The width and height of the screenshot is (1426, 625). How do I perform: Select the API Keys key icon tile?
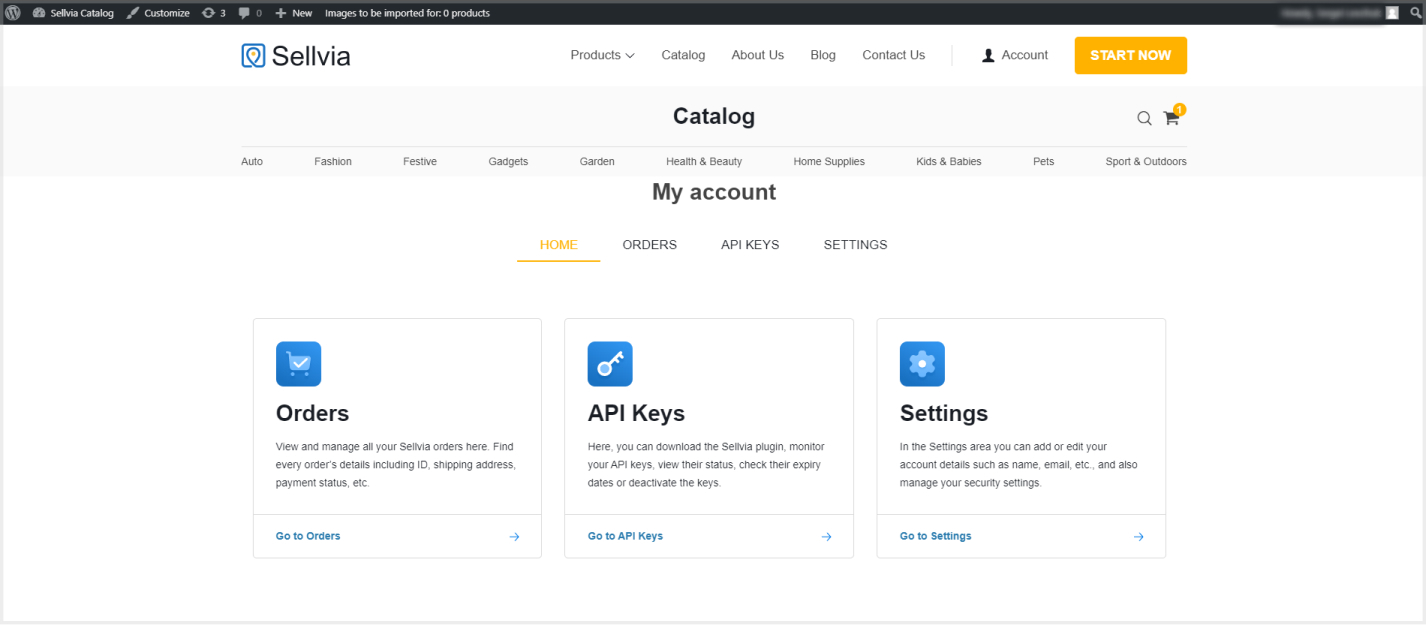click(610, 364)
